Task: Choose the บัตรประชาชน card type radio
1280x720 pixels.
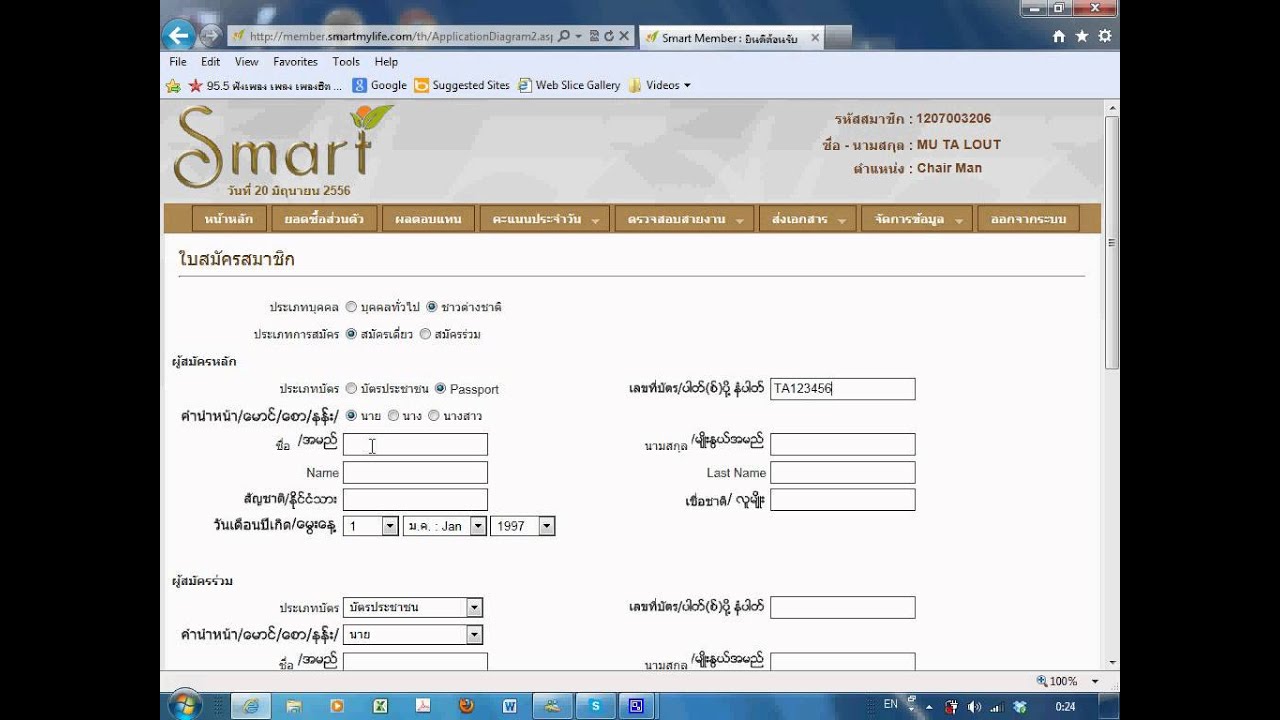Action: click(351, 388)
